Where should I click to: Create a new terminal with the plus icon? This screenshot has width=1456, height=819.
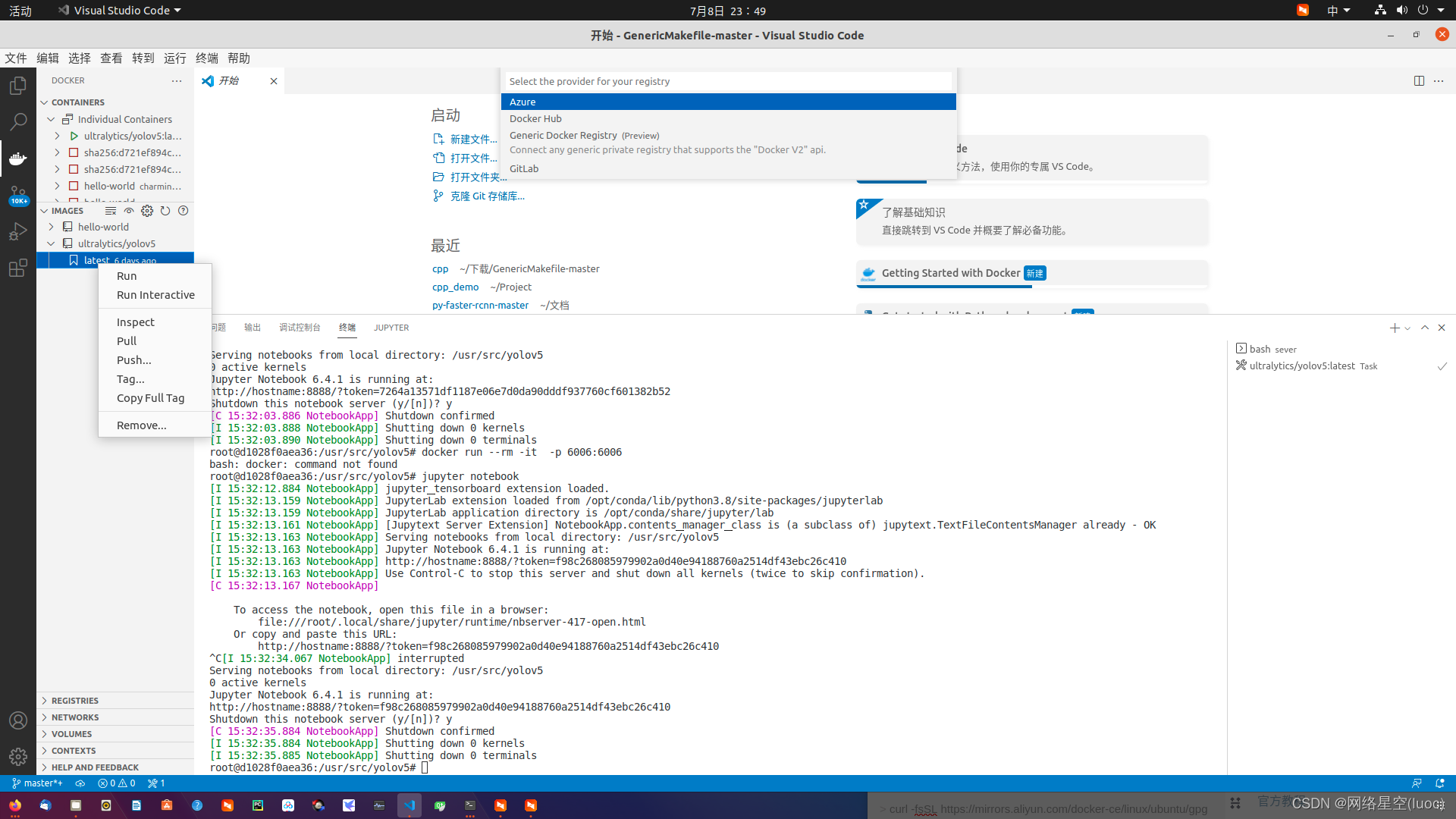point(1394,328)
